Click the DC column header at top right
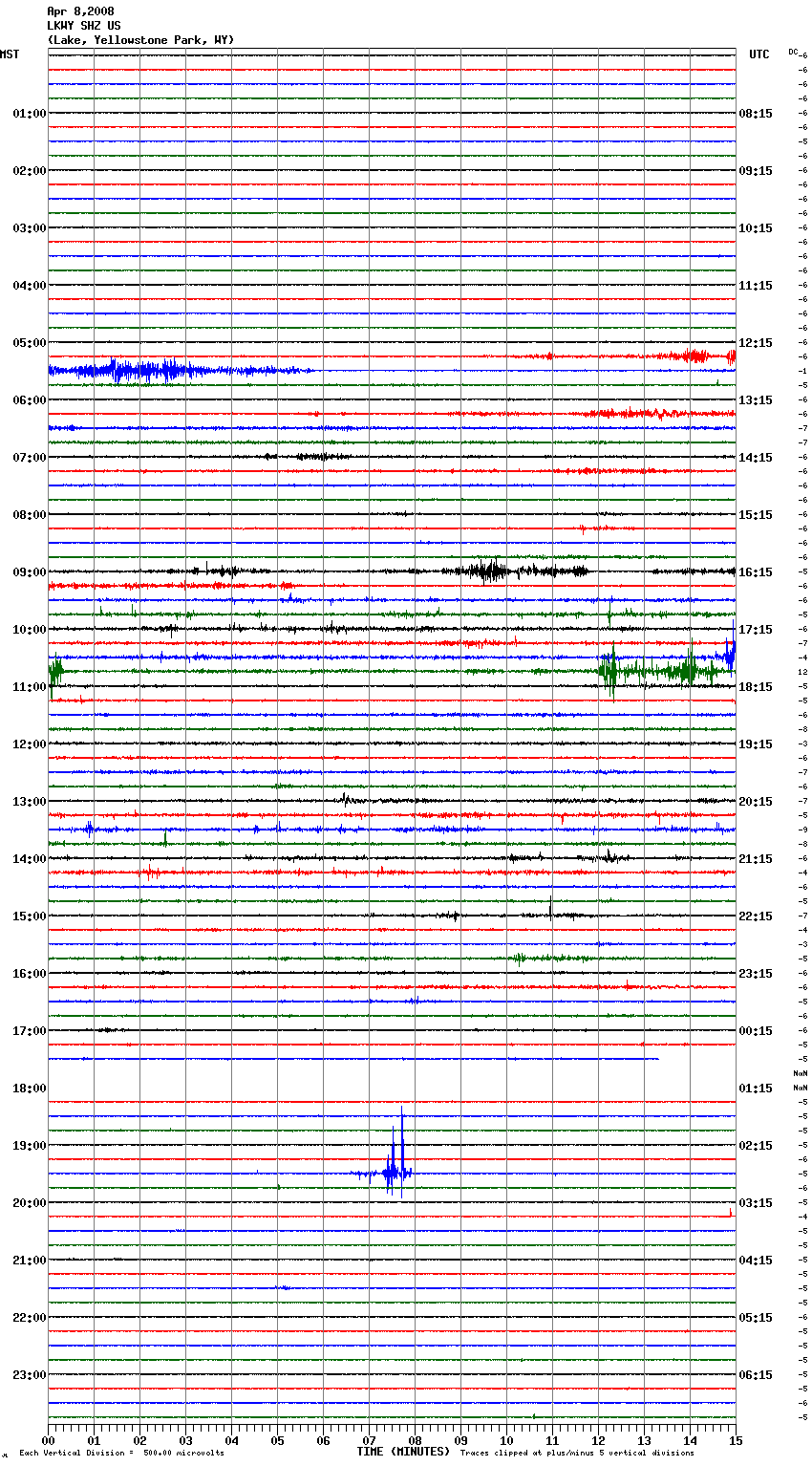The width and height of the screenshot is (812, 1466). coord(793,52)
